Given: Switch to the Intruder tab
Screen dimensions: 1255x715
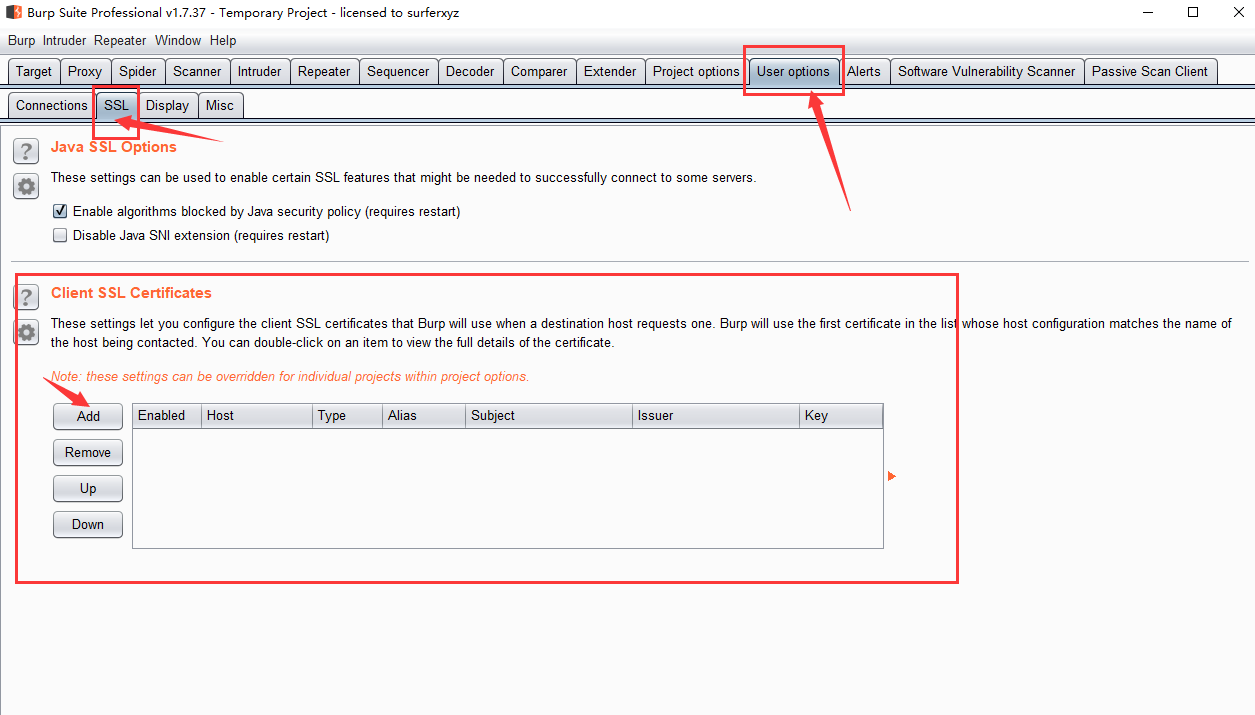Looking at the screenshot, I should pos(260,72).
